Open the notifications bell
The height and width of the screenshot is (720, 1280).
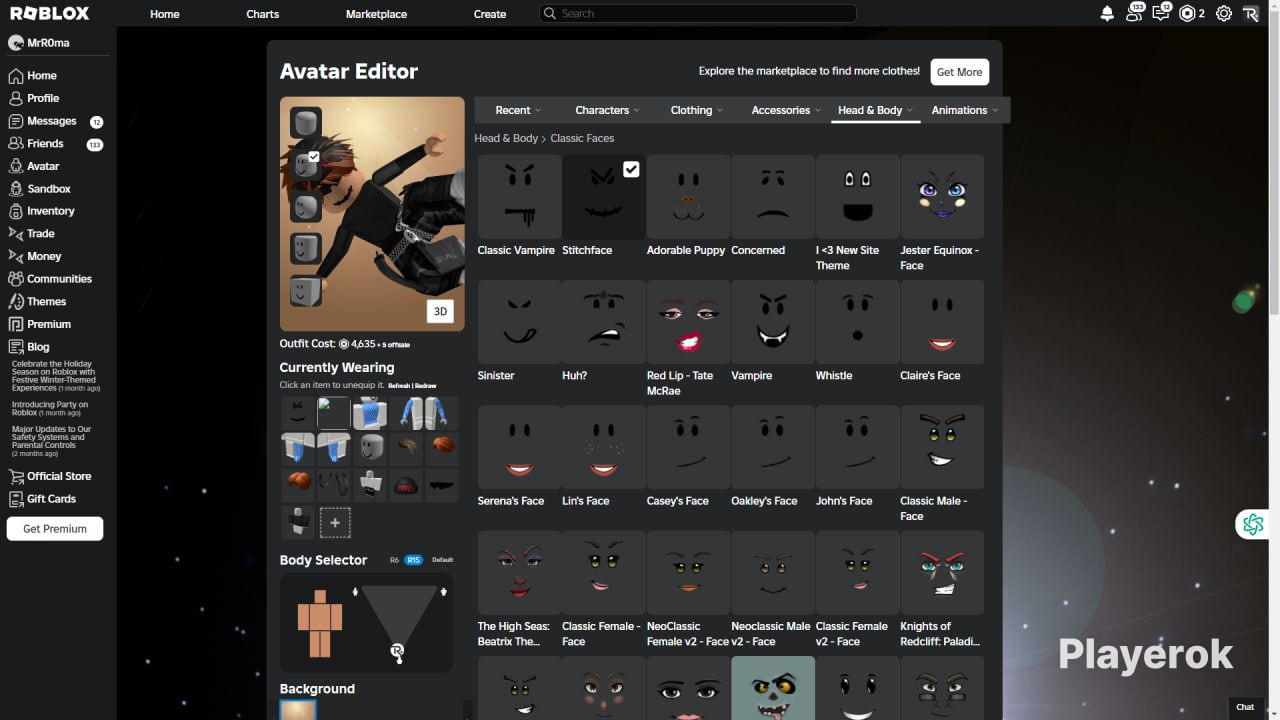[x=1107, y=14]
